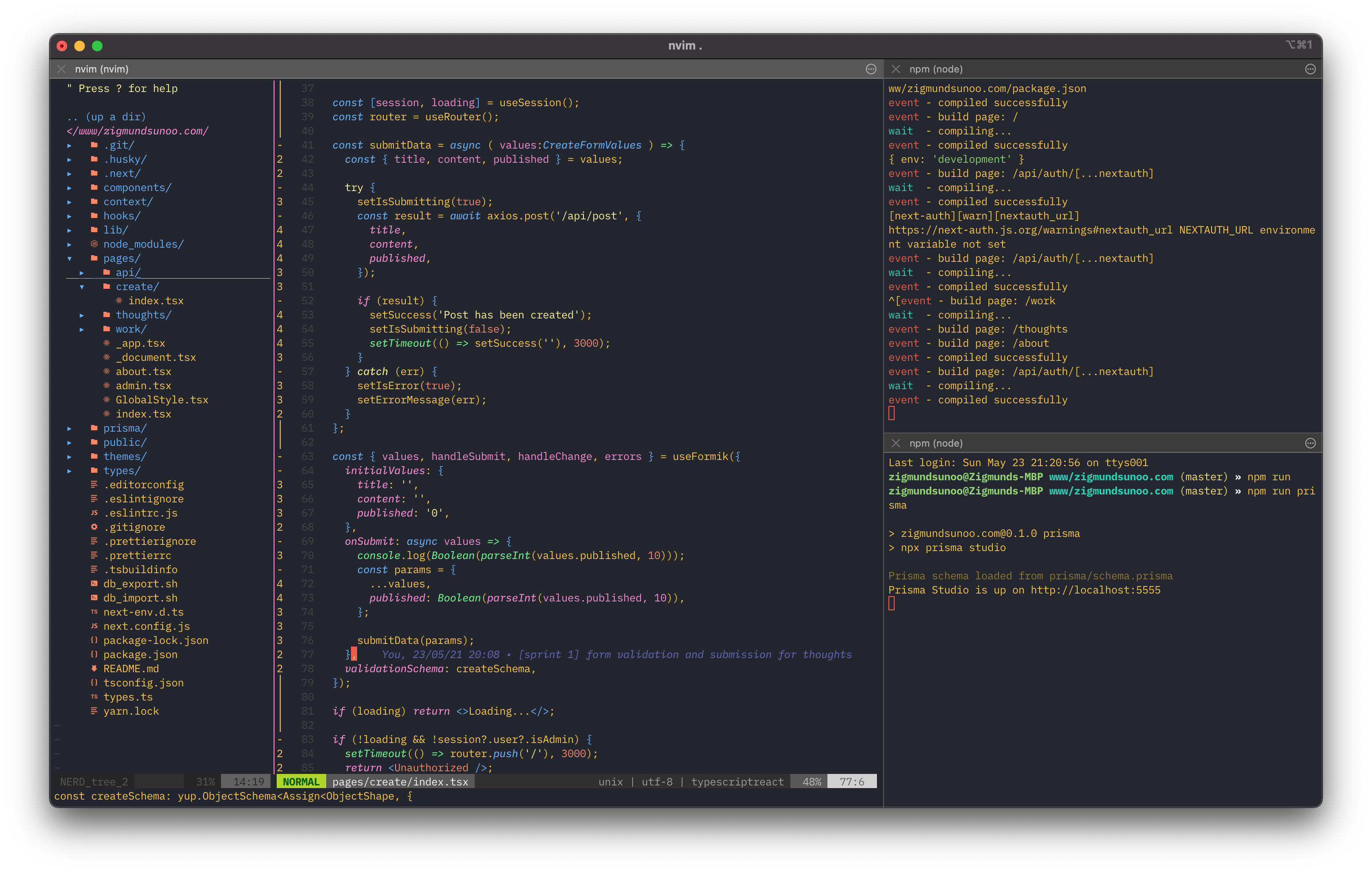Image resolution: width=1372 pixels, height=873 pixels.
Task: Click the typescriptreact filetype label
Action: click(x=737, y=782)
